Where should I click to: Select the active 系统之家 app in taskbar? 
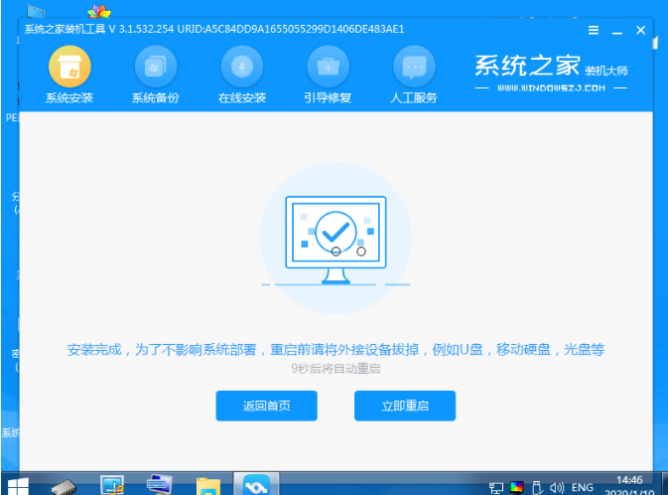pos(256,485)
